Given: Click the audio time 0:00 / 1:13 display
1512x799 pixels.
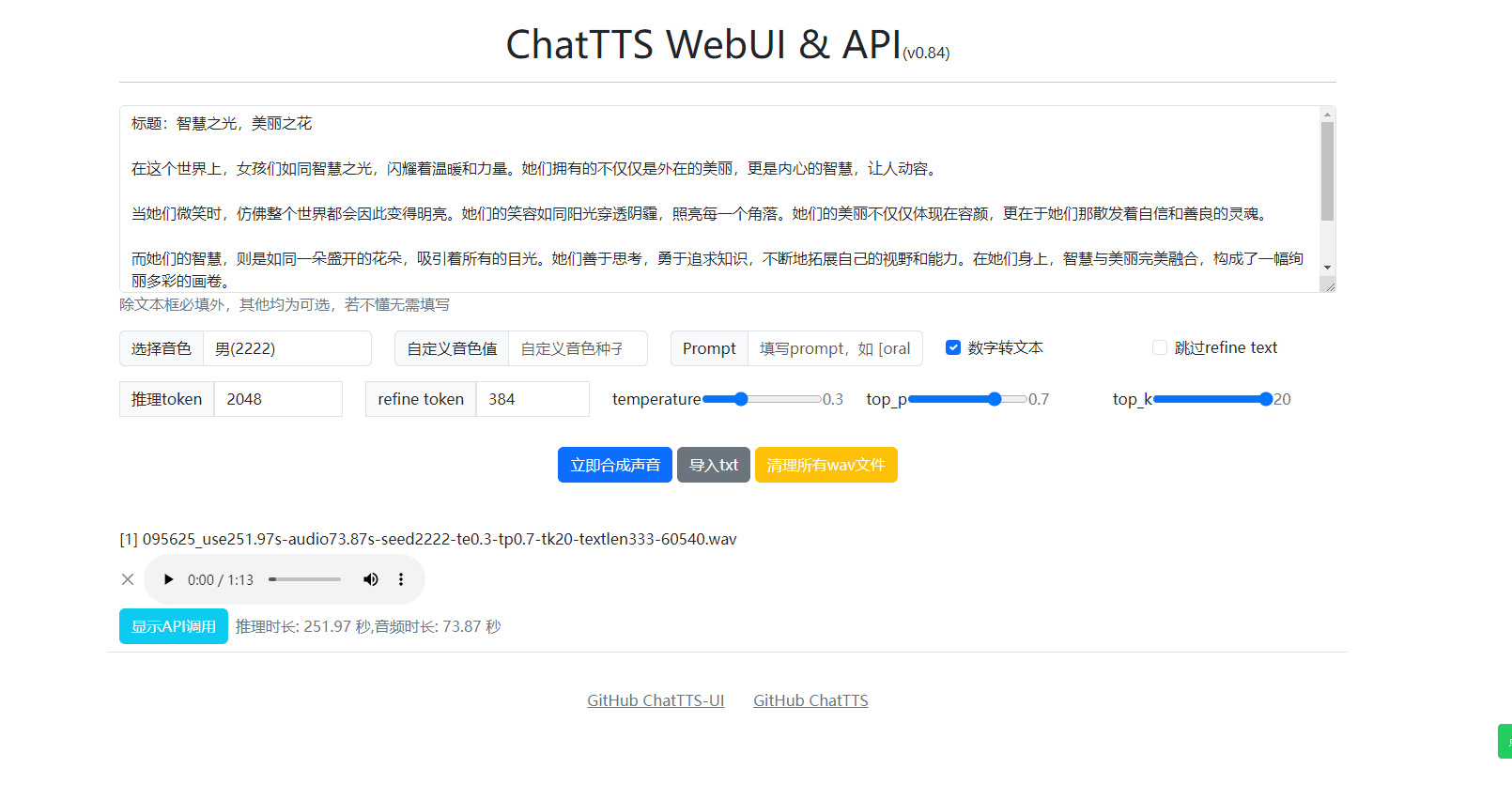Looking at the screenshot, I should (x=221, y=579).
